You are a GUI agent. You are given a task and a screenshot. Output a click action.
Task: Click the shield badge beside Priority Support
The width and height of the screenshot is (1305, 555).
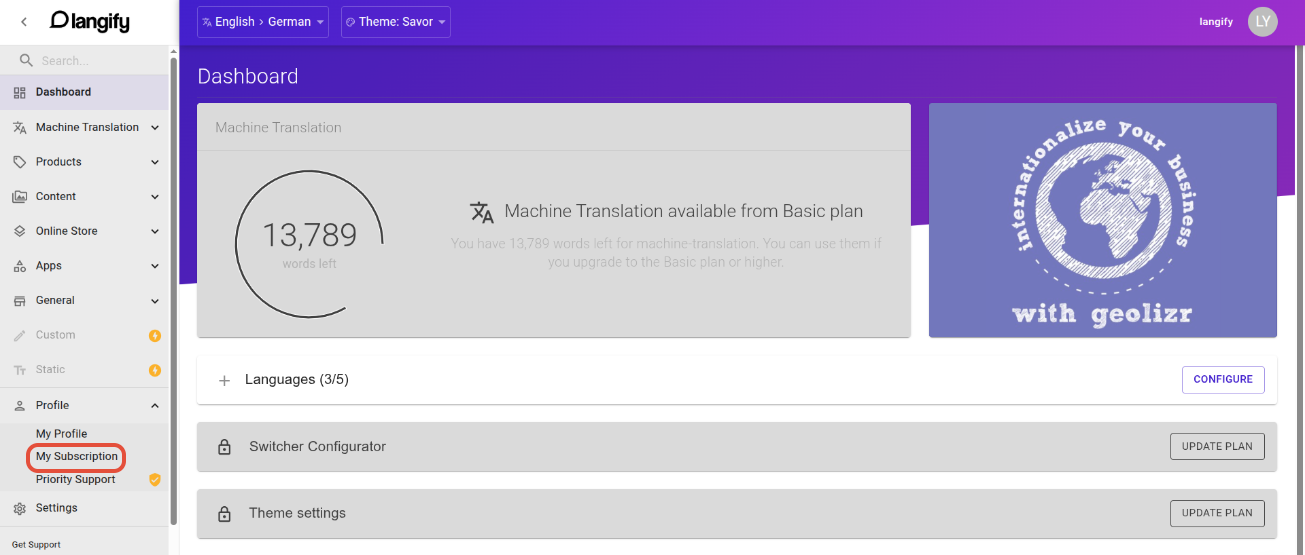155,479
